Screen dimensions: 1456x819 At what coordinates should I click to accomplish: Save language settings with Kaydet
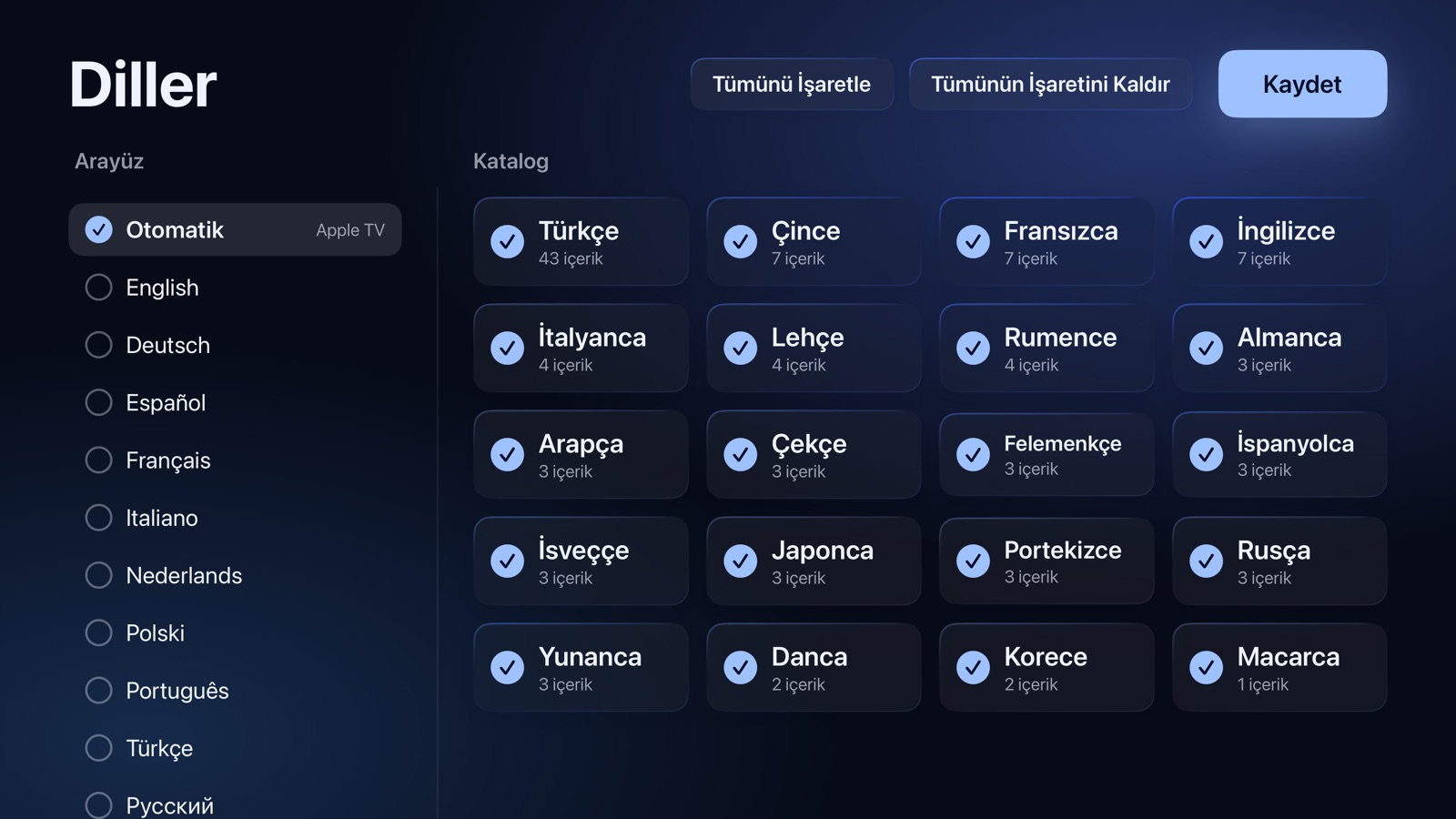click(x=1302, y=84)
